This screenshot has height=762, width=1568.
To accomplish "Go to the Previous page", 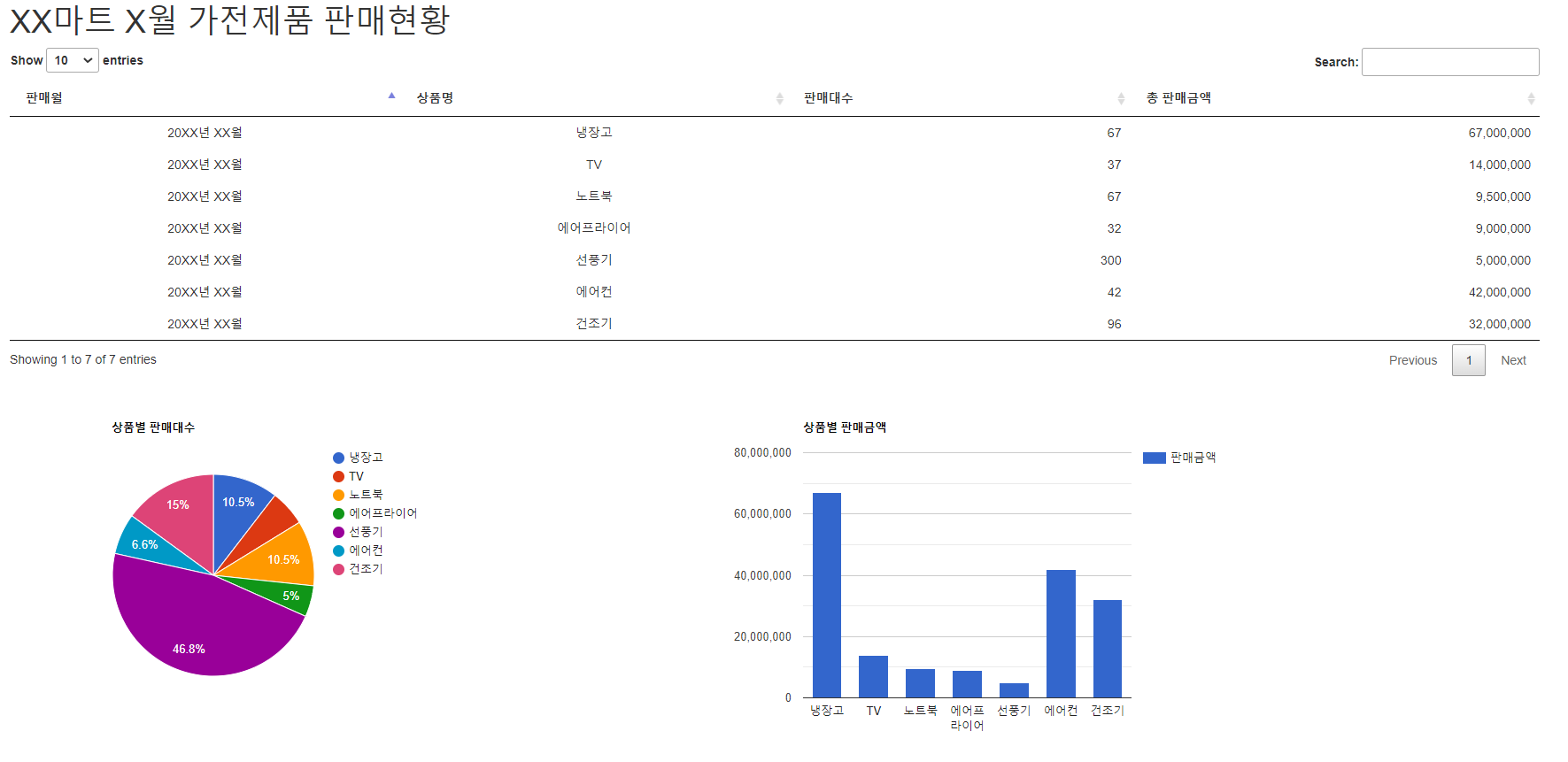I will [x=1413, y=360].
